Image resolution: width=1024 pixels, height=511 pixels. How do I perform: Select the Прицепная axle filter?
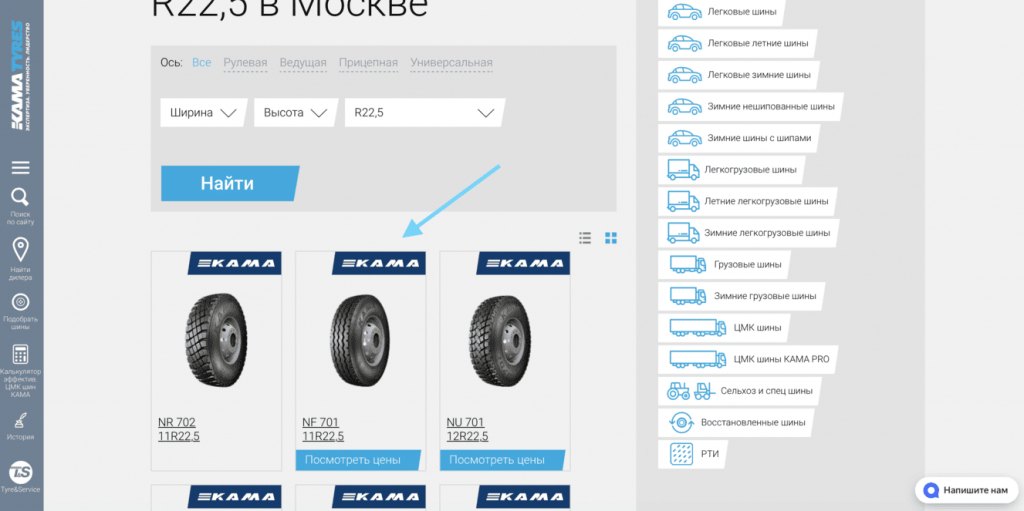(368, 63)
